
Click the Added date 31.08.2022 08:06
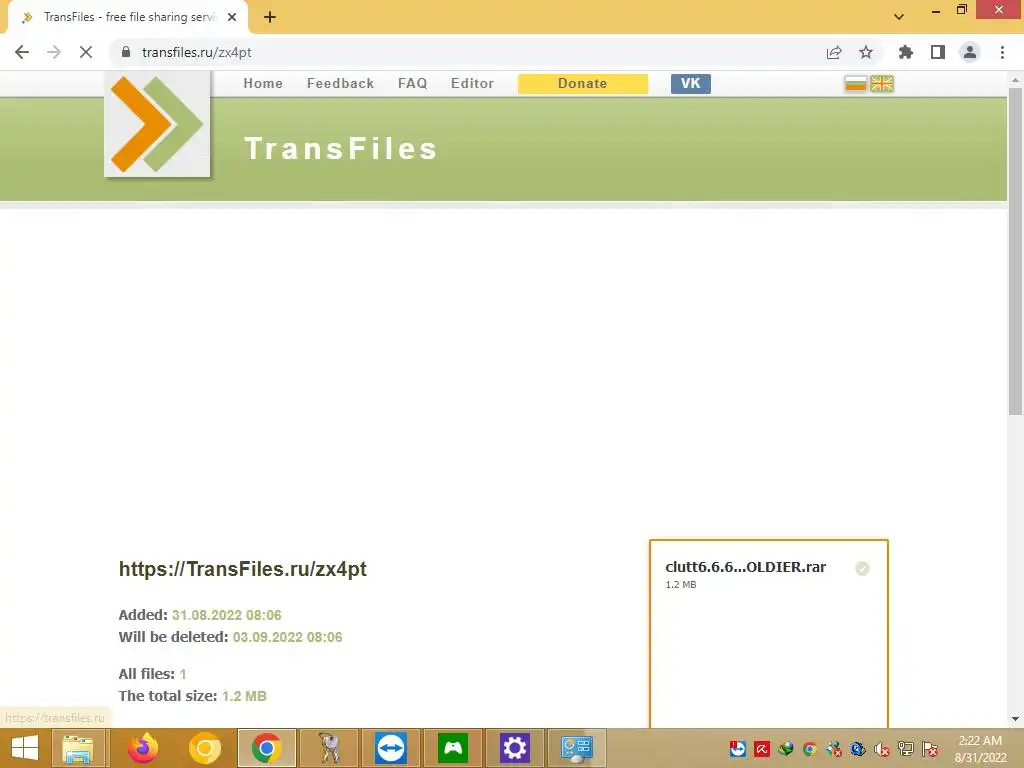[227, 615]
